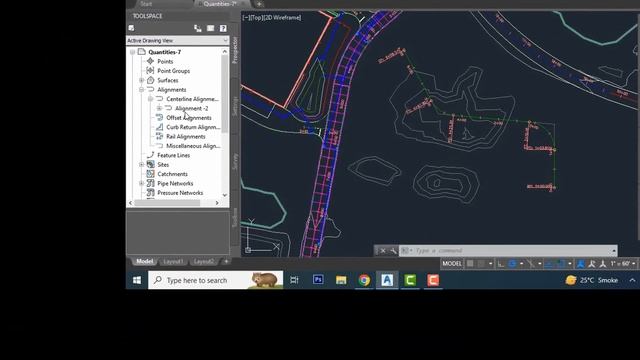The image size is (640, 360).
Task: Click the [Top] viewport view control
Action: (x=256, y=18)
